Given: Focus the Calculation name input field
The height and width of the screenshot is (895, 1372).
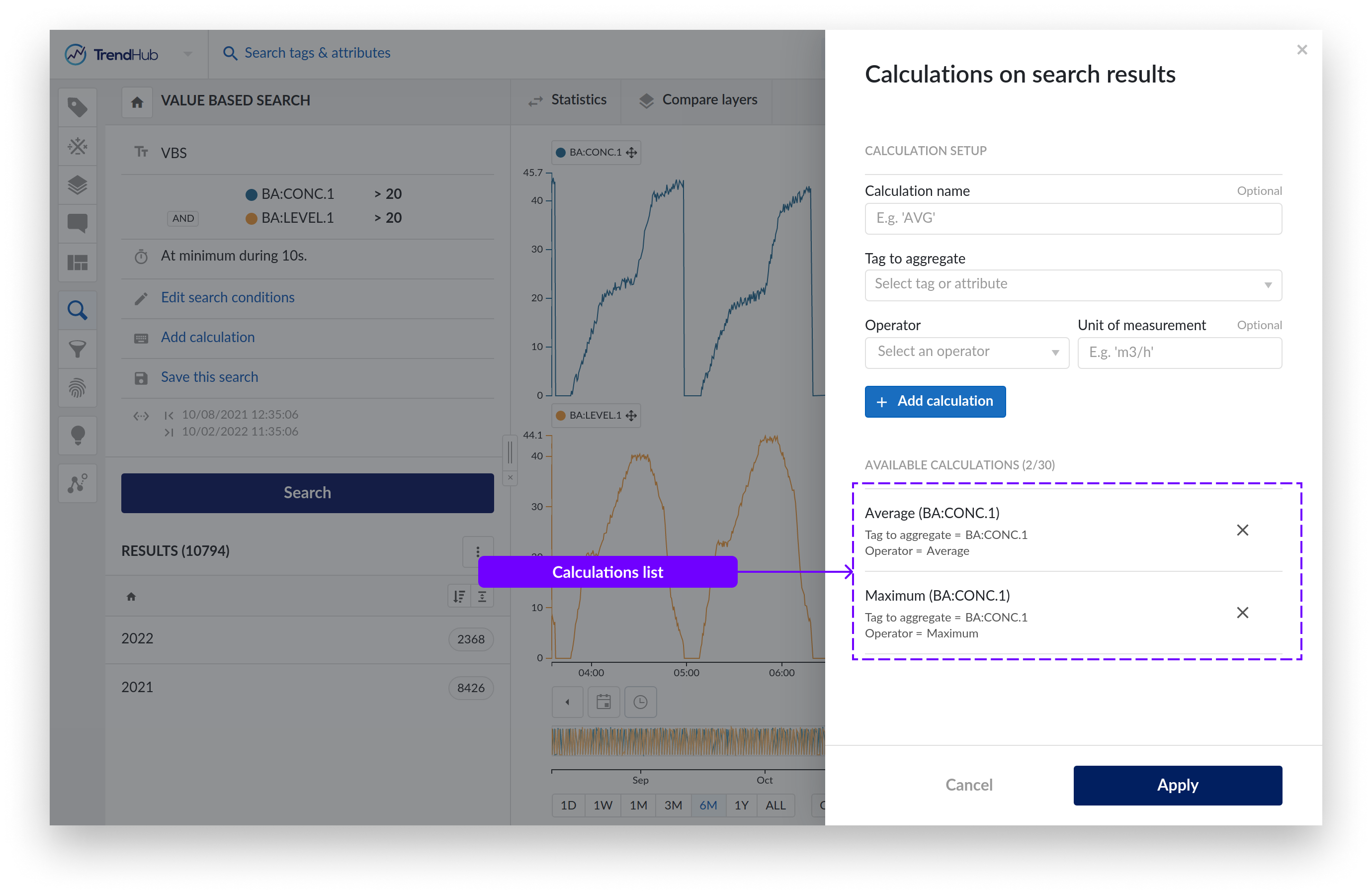Looking at the screenshot, I should pyautogui.click(x=1073, y=219).
